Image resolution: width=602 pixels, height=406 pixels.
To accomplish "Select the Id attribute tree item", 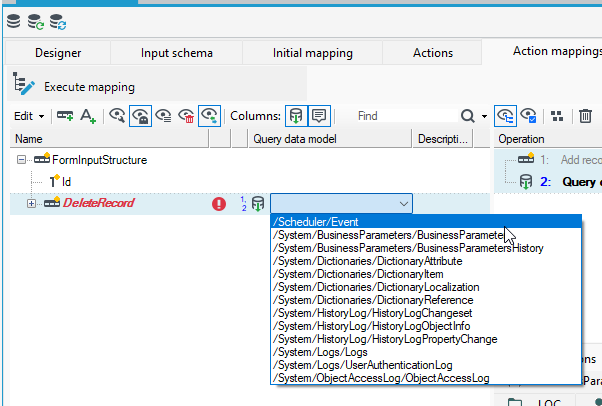I will point(66,181).
